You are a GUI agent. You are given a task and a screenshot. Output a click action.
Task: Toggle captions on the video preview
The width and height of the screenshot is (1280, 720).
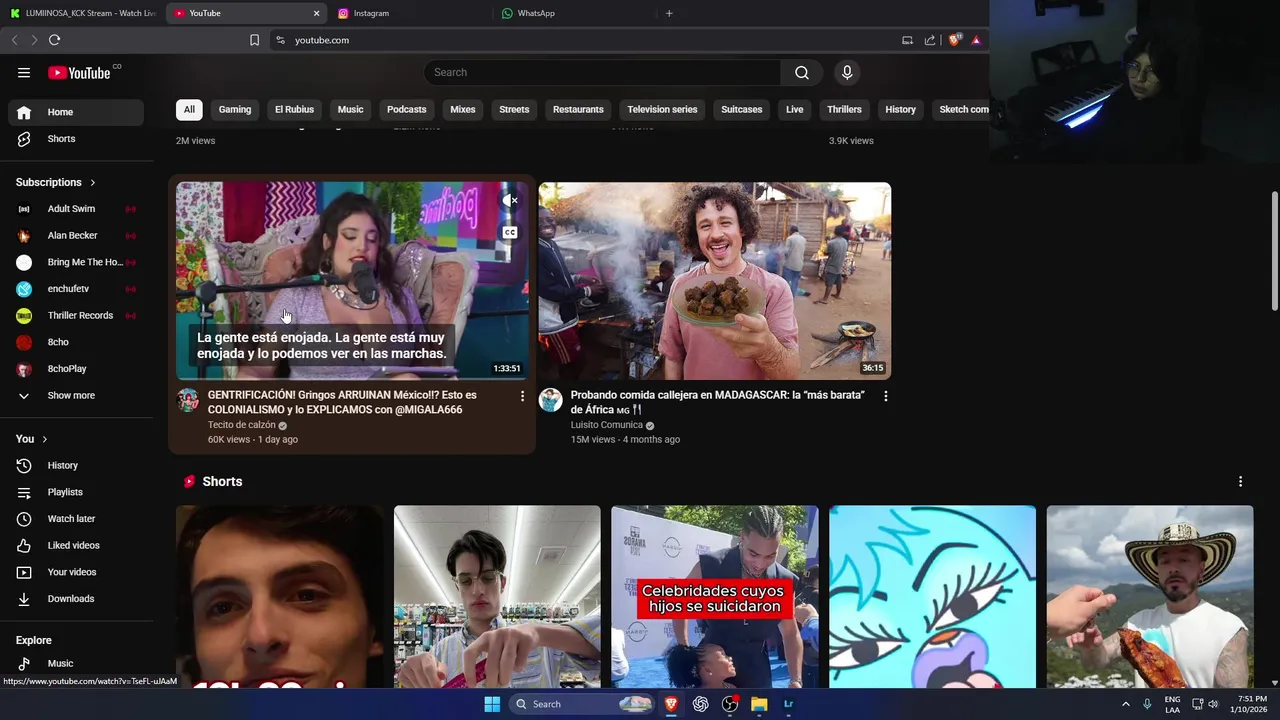click(x=510, y=232)
